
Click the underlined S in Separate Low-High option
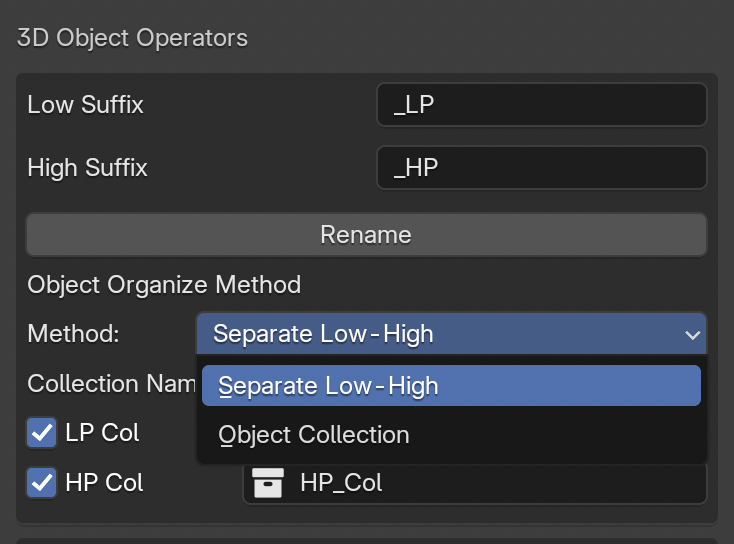point(225,386)
